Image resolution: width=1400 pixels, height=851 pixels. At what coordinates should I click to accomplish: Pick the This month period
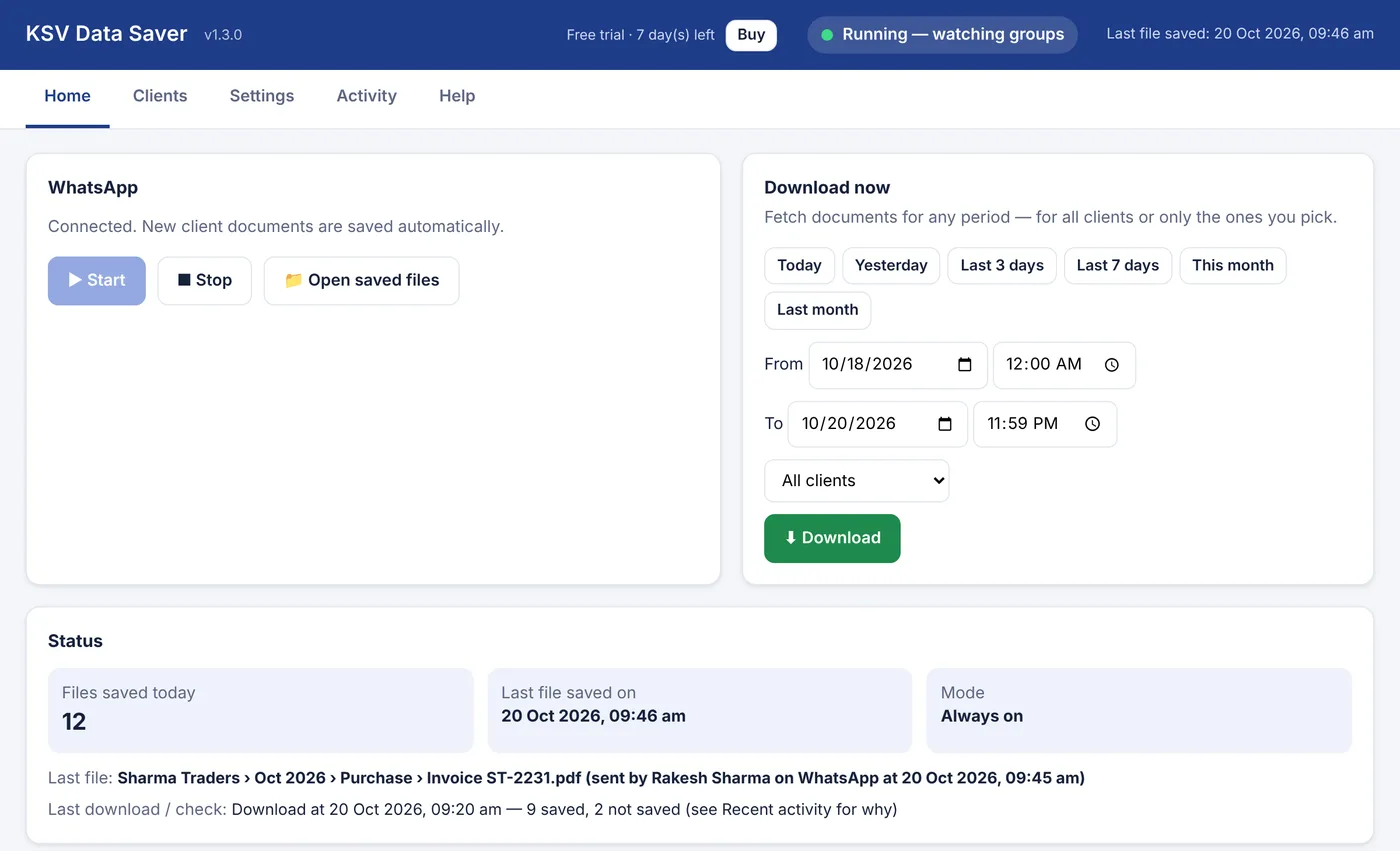point(1233,266)
